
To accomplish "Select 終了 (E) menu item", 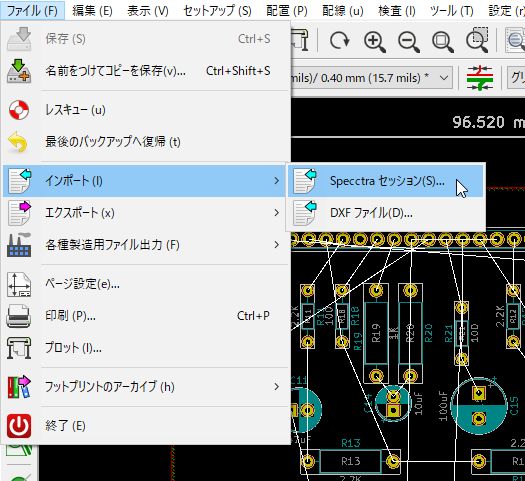I will pos(145,426).
